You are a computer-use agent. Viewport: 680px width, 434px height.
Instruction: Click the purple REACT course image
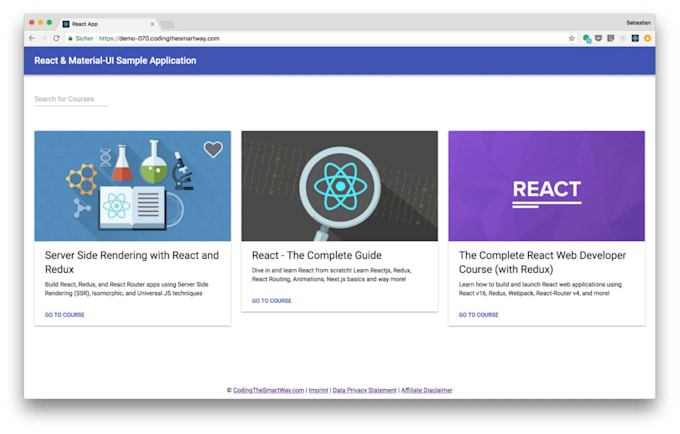pyautogui.click(x=546, y=186)
